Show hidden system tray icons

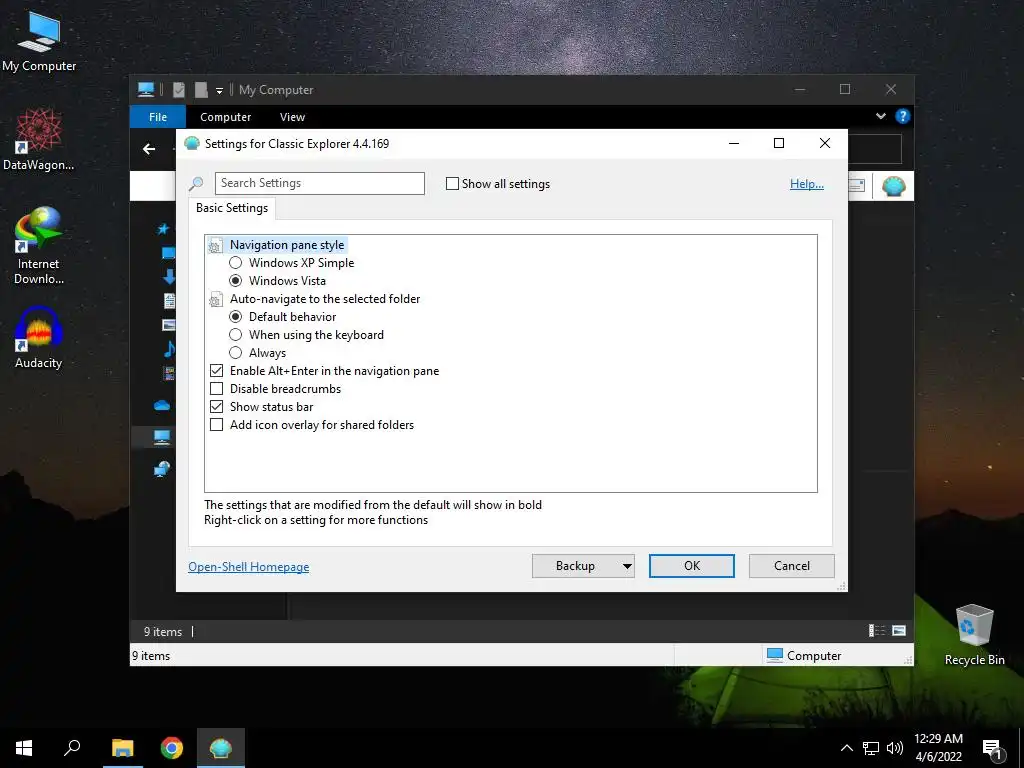pos(846,748)
